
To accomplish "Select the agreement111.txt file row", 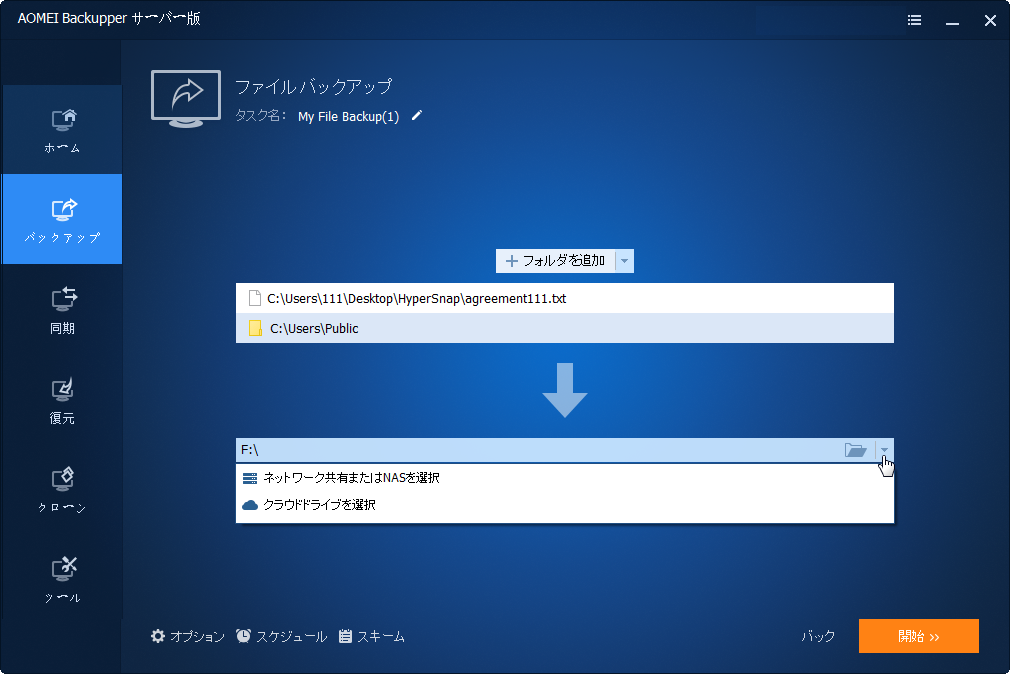I will pos(565,298).
